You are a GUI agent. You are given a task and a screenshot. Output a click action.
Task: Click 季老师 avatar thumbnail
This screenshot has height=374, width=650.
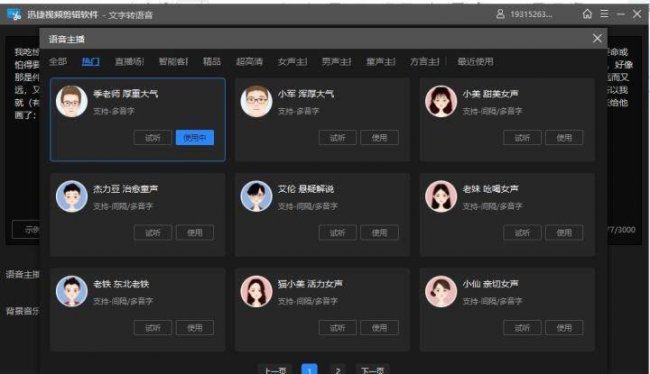[72, 101]
